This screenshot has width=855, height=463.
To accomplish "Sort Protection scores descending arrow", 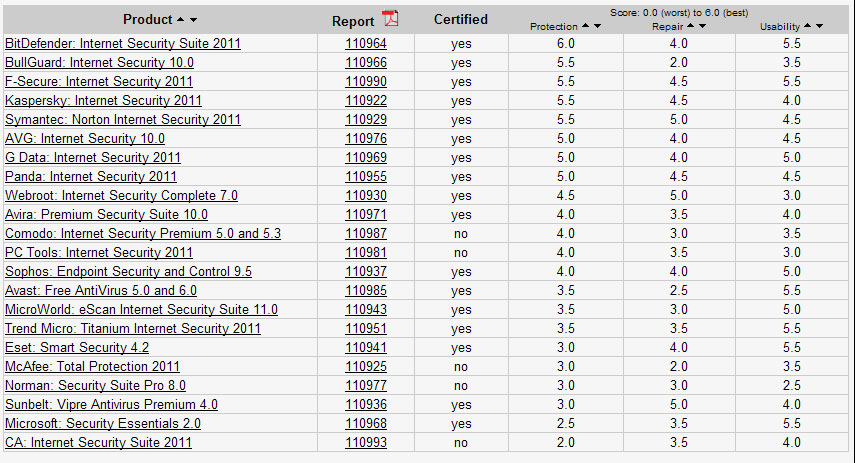I will [x=598, y=26].
